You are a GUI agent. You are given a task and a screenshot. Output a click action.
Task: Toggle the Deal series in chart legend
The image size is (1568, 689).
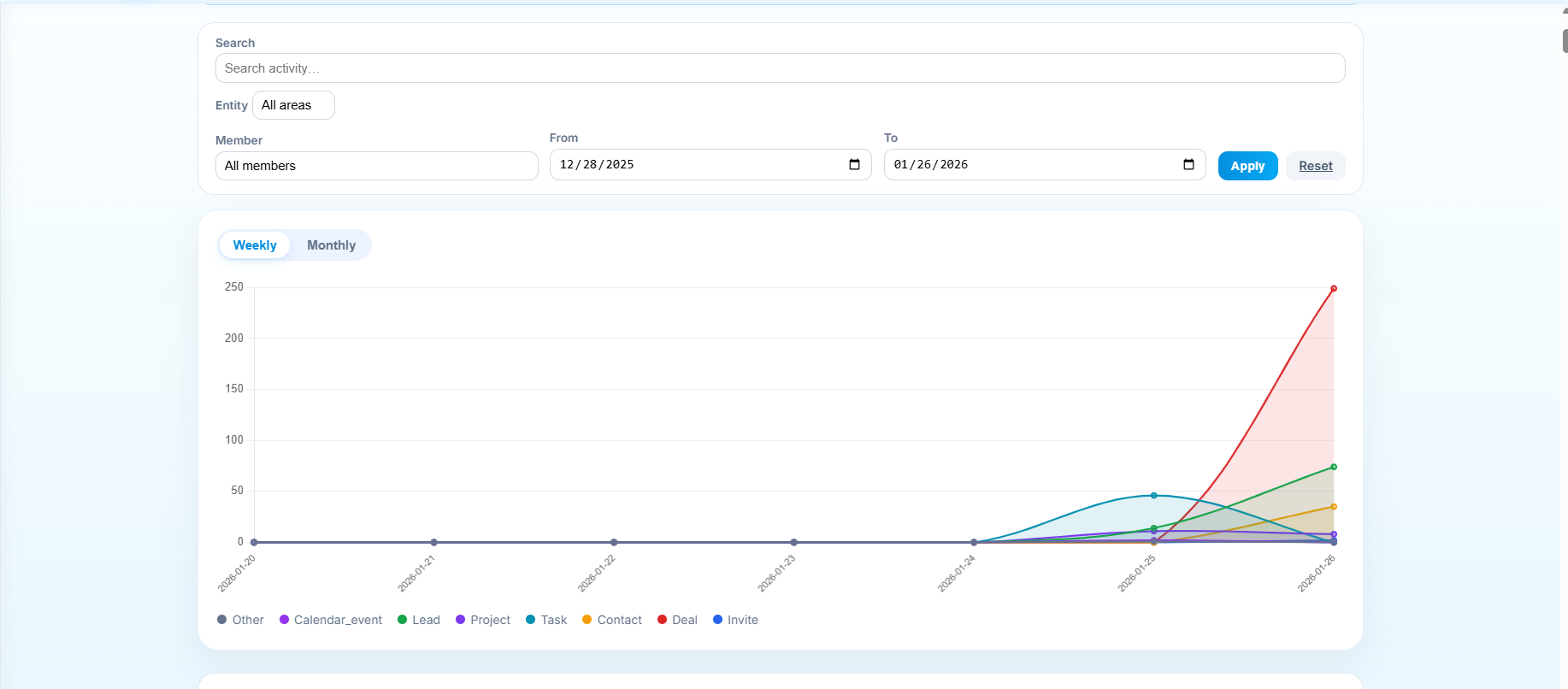[x=677, y=620]
